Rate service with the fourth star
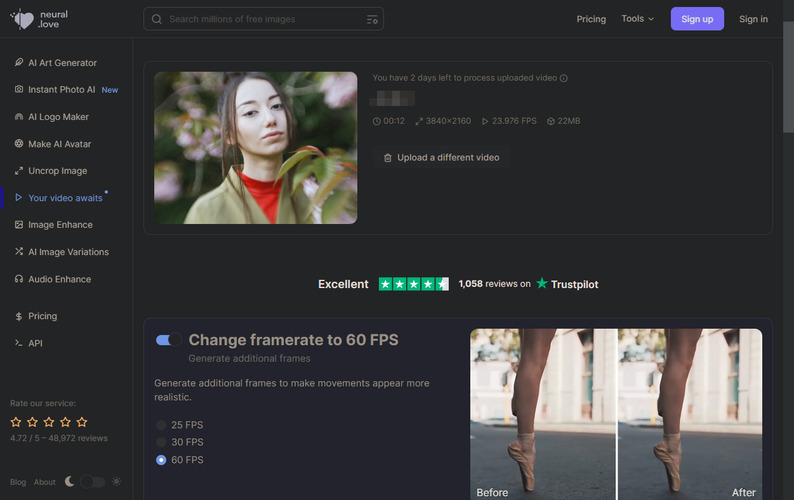Screen dimensions: 794x500 click(65, 421)
